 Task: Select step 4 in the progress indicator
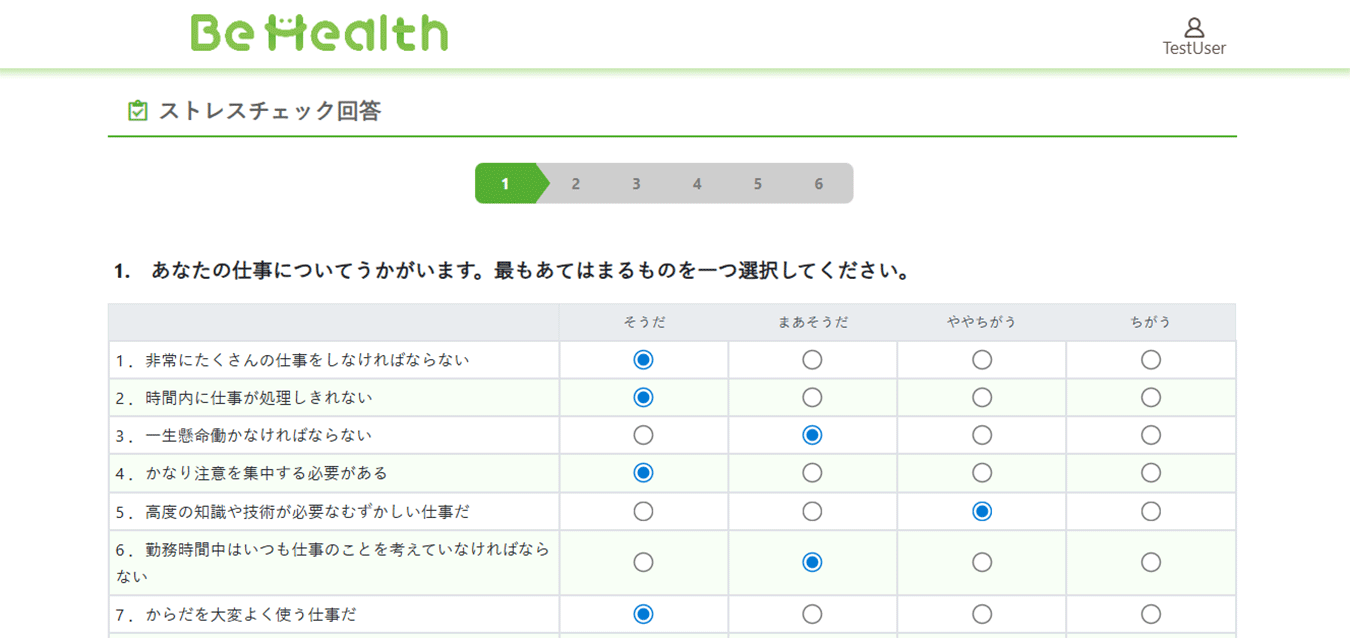pyautogui.click(x=697, y=184)
